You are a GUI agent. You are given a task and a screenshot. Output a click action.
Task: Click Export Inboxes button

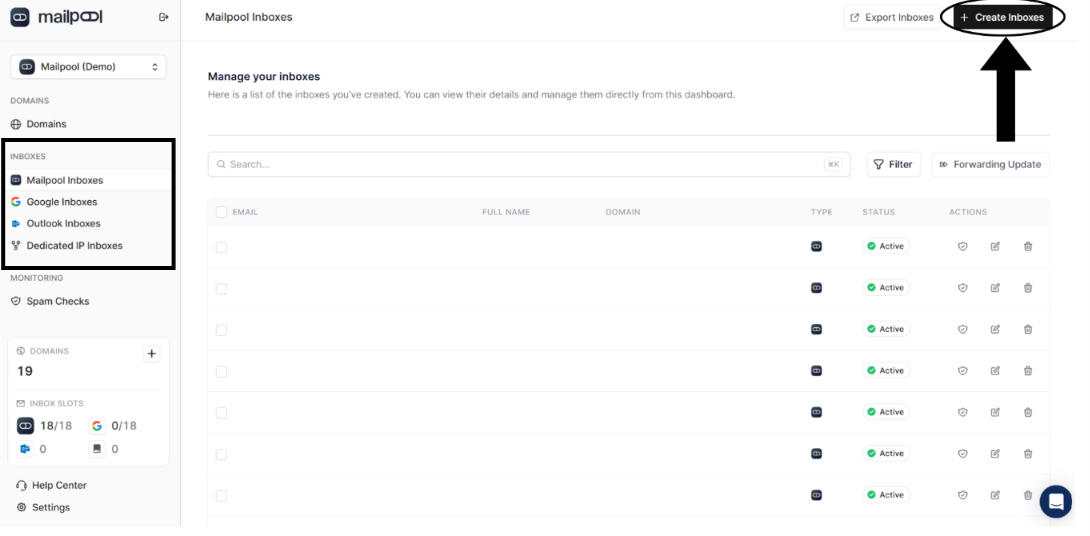pyautogui.click(x=893, y=17)
